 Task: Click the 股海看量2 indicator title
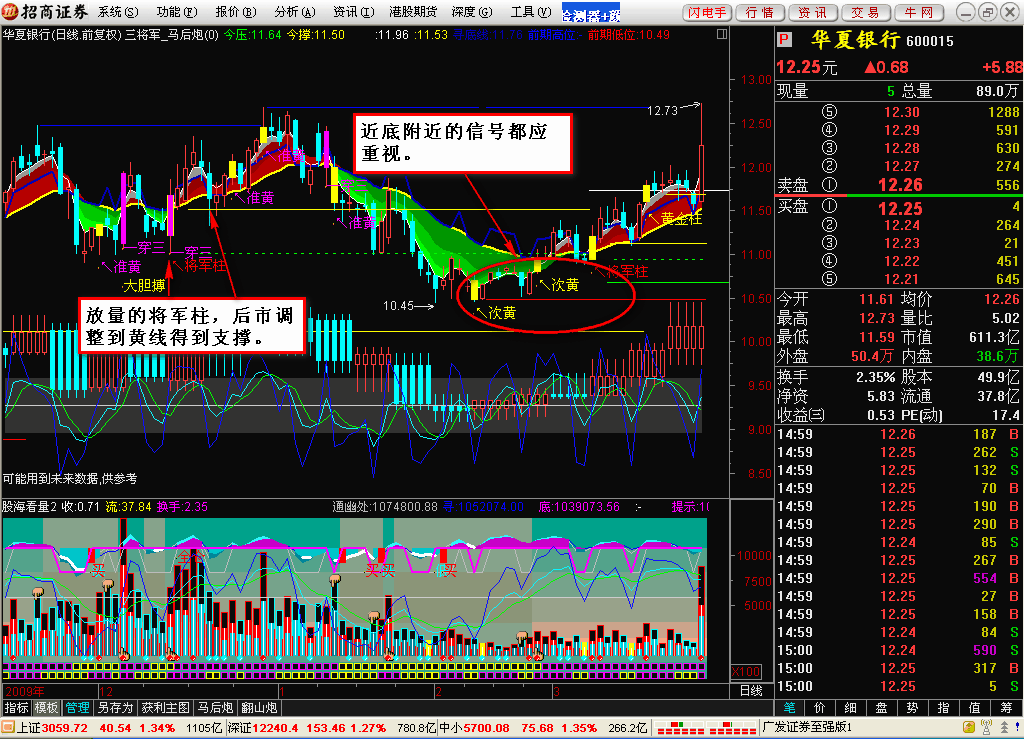[29, 507]
